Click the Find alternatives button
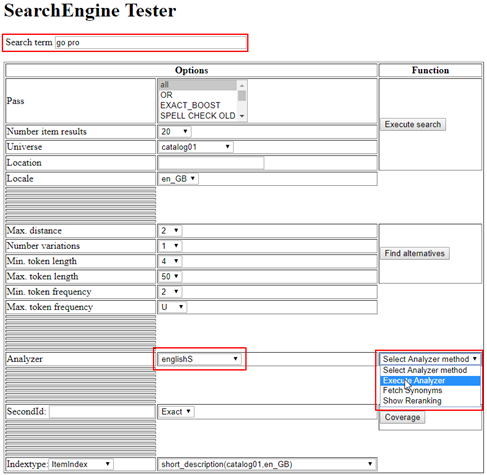 click(x=415, y=253)
